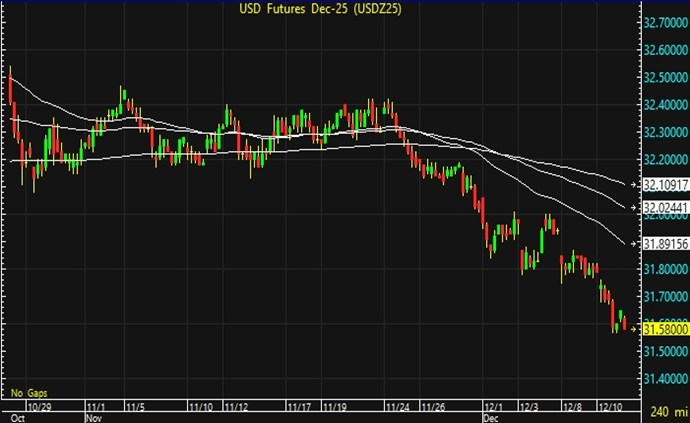The image size is (690, 423).
Task: Select the 31.89156 moving average value label
Action: [664, 243]
